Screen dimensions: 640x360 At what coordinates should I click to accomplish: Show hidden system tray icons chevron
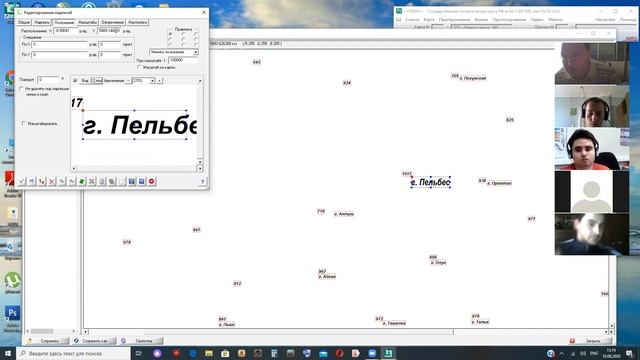[562, 353]
